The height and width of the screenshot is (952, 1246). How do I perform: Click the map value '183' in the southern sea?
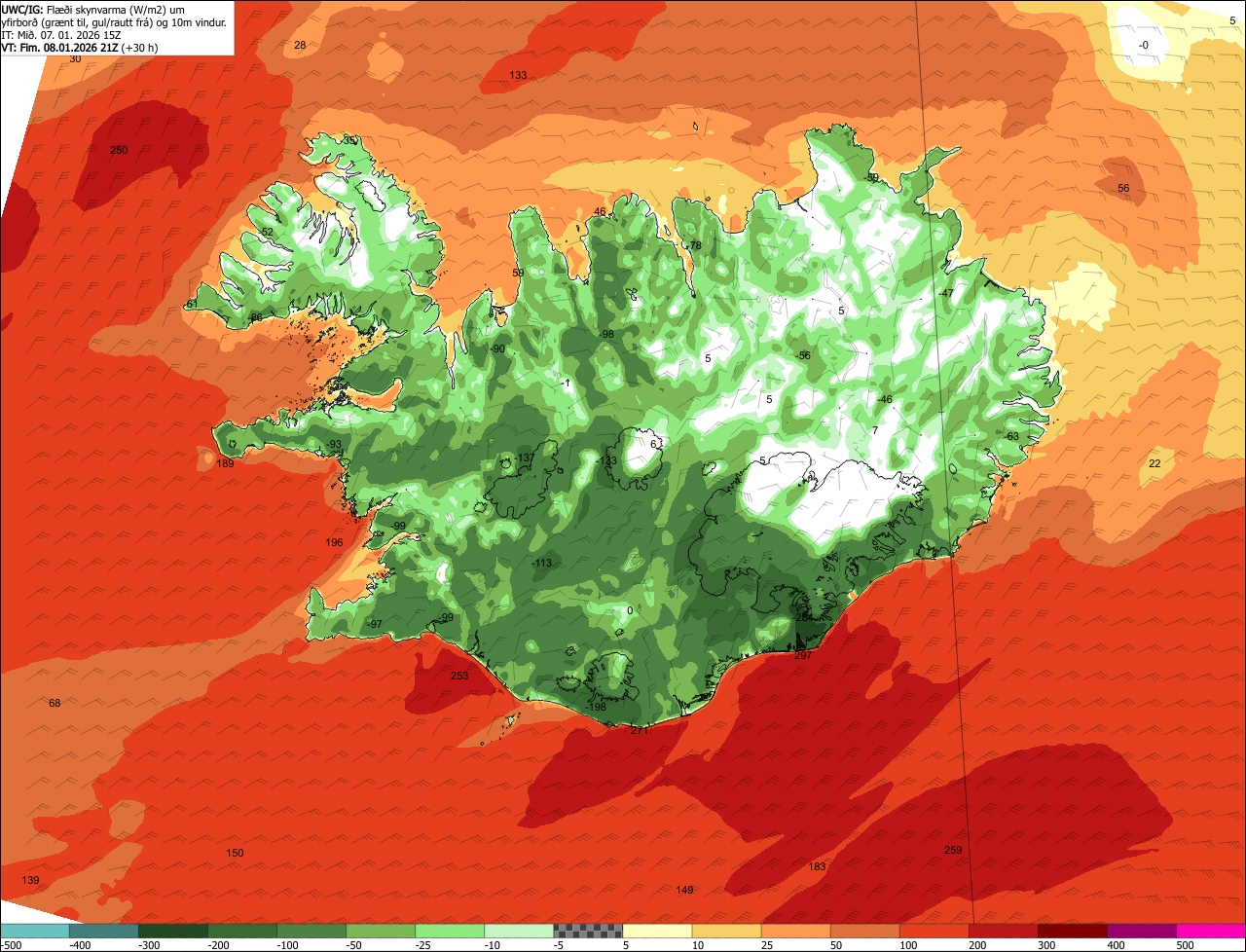click(x=817, y=866)
